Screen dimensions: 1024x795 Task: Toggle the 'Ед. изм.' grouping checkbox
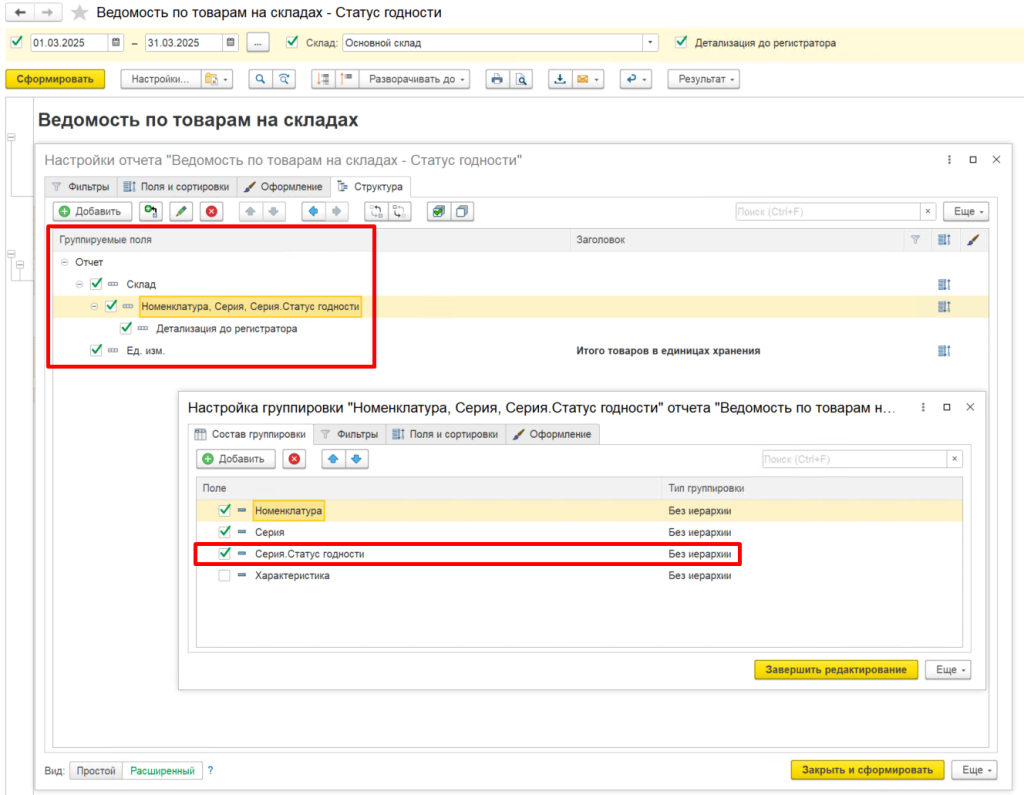[96, 350]
